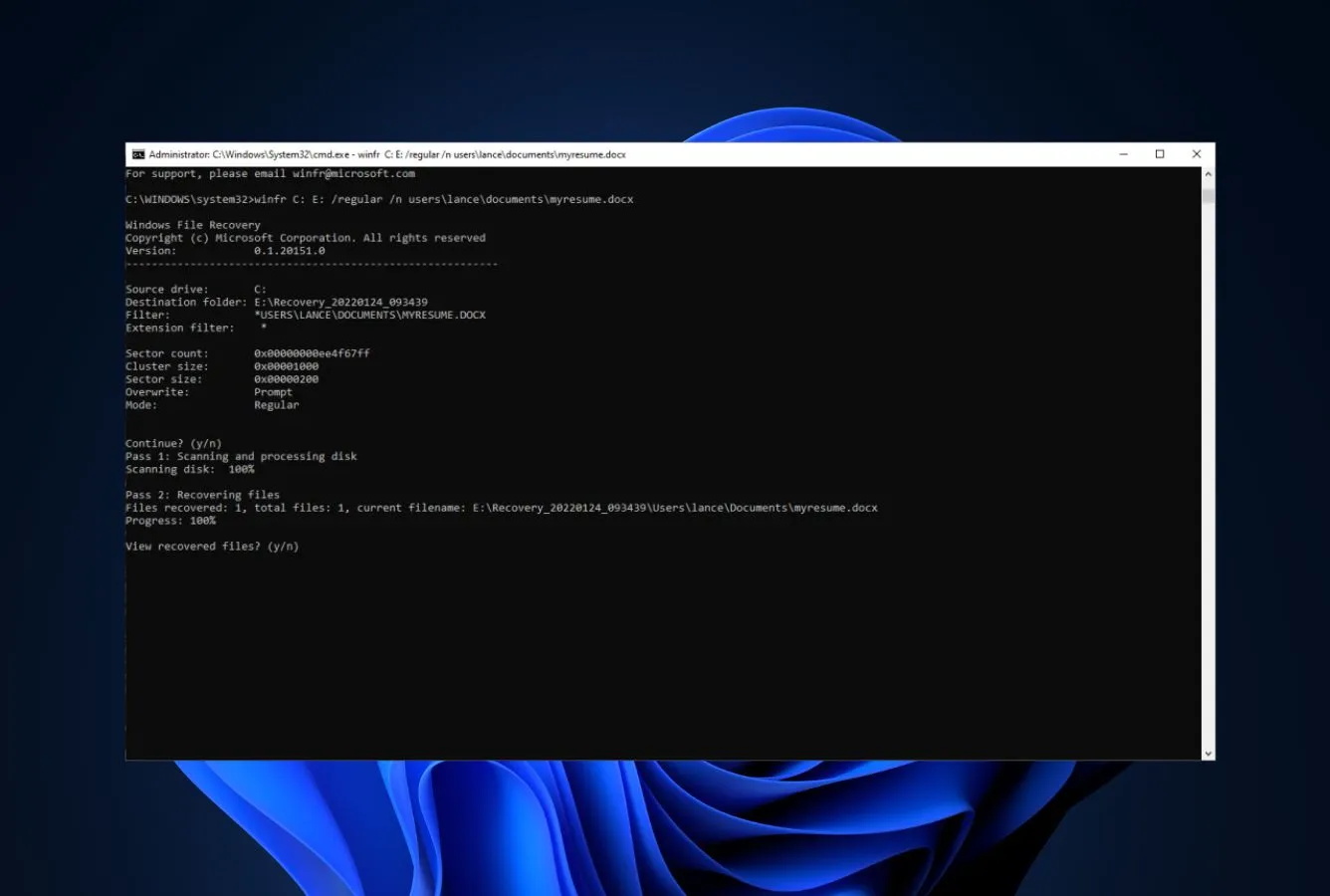Click the 'Files recovered: 1, total files: 1' line
This screenshot has height=896, width=1330.
pyautogui.click(x=502, y=508)
